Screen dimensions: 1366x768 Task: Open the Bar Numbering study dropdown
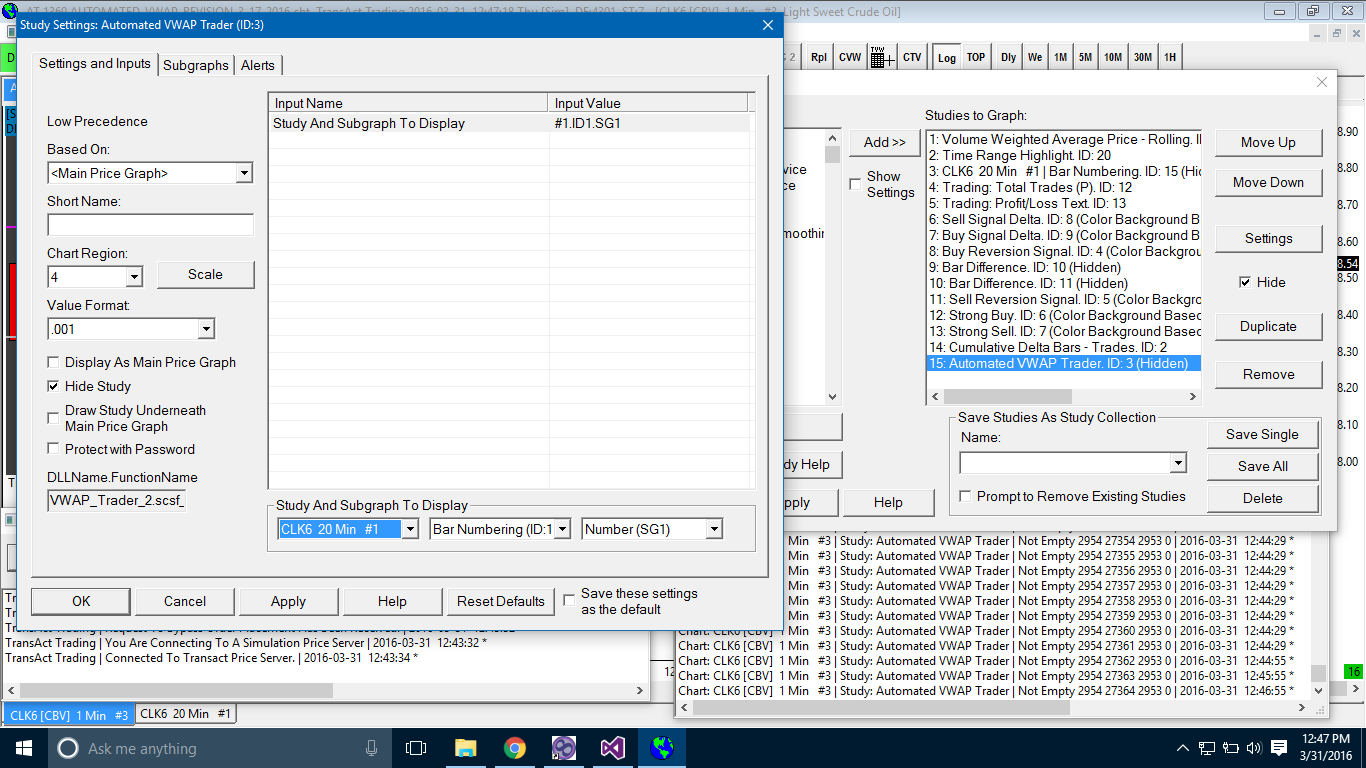point(562,529)
